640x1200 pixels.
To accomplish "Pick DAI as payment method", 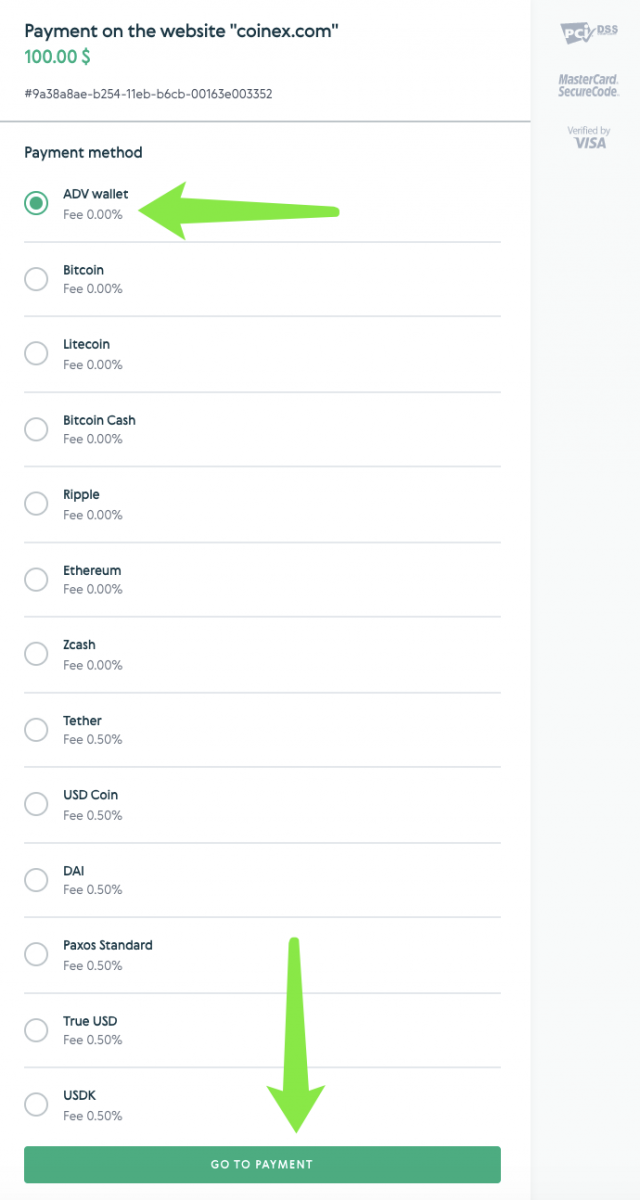I will [36, 879].
